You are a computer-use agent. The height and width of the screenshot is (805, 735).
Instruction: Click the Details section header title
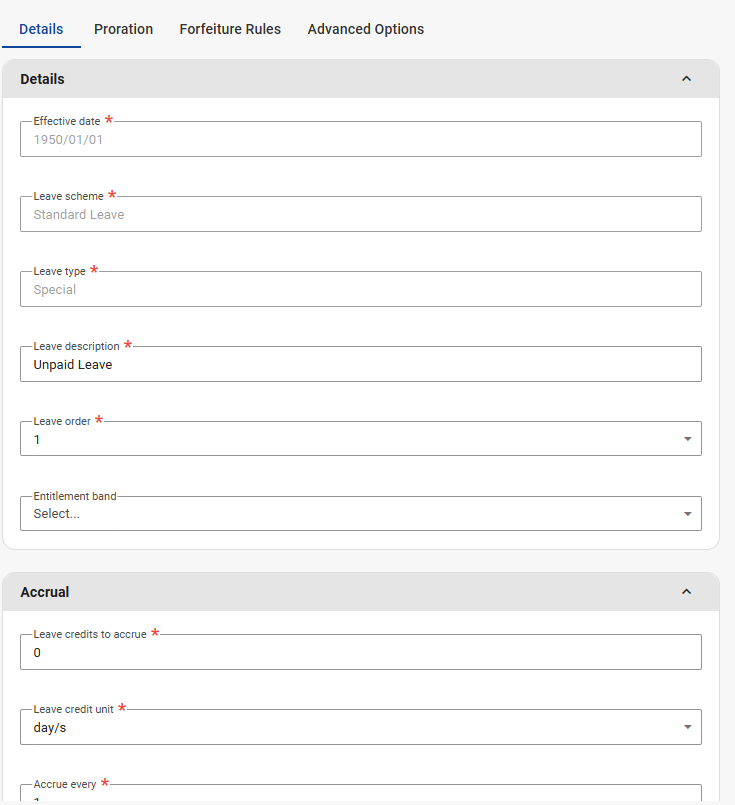(42, 79)
